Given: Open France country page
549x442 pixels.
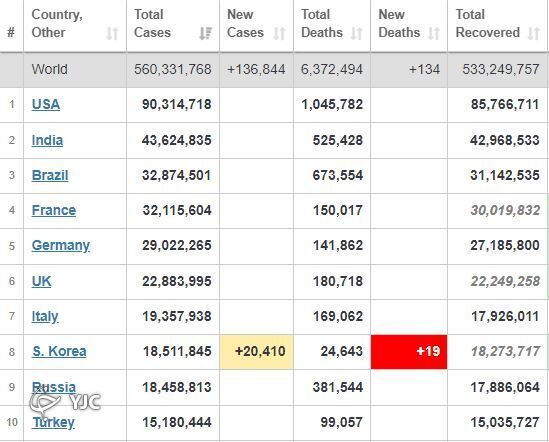Looking at the screenshot, I should pos(54,210).
